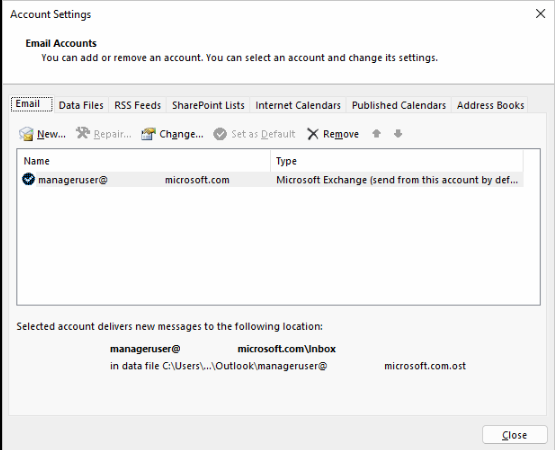This screenshot has width=555, height=450.
Task: Click the Change... label text
Action: pos(181,134)
